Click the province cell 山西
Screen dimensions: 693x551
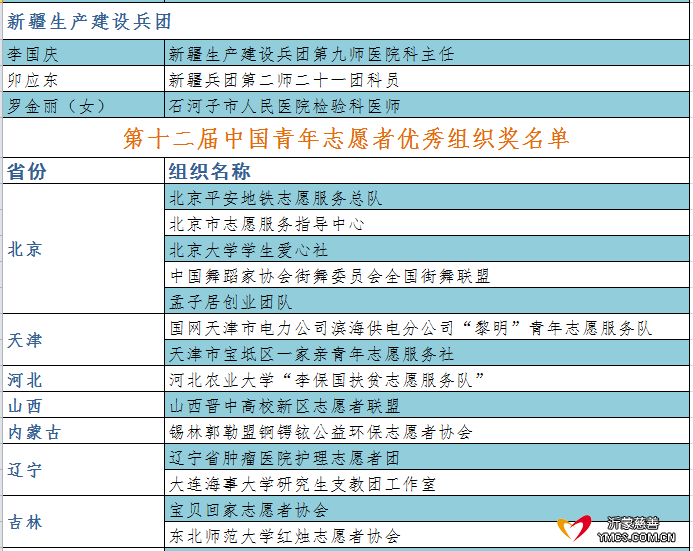(x=84, y=405)
